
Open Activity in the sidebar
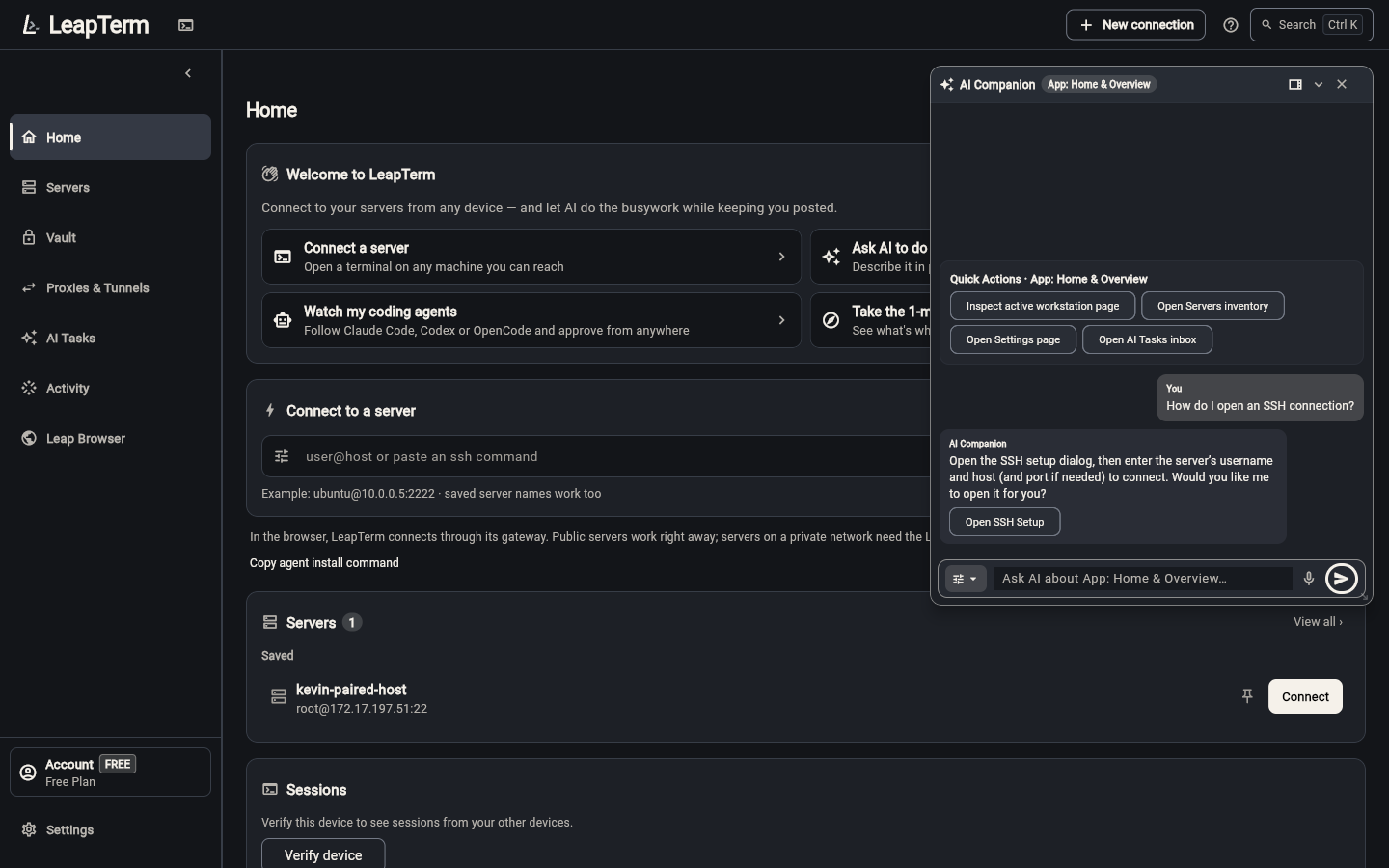(x=110, y=388)
